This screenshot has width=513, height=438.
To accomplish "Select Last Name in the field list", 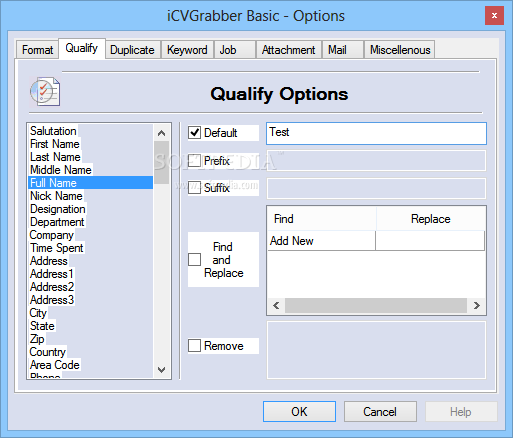I will [x=90, y=157].
